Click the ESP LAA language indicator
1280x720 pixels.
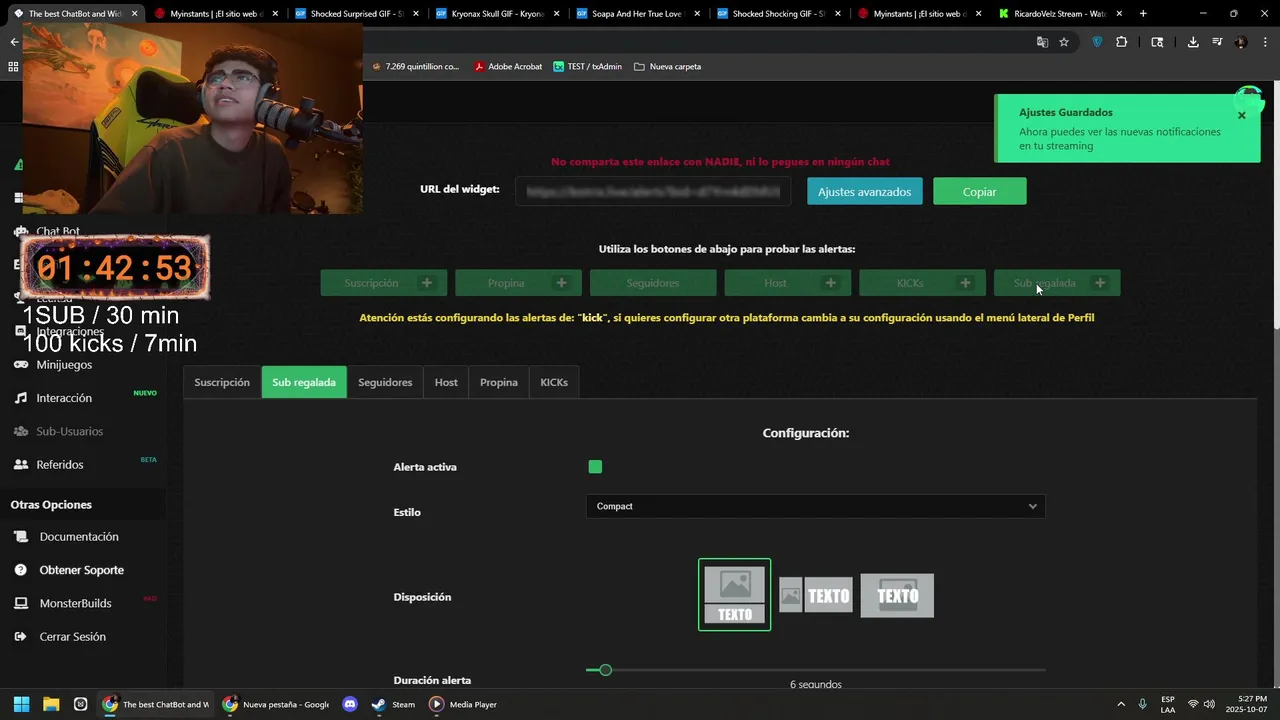point(1168,704)
